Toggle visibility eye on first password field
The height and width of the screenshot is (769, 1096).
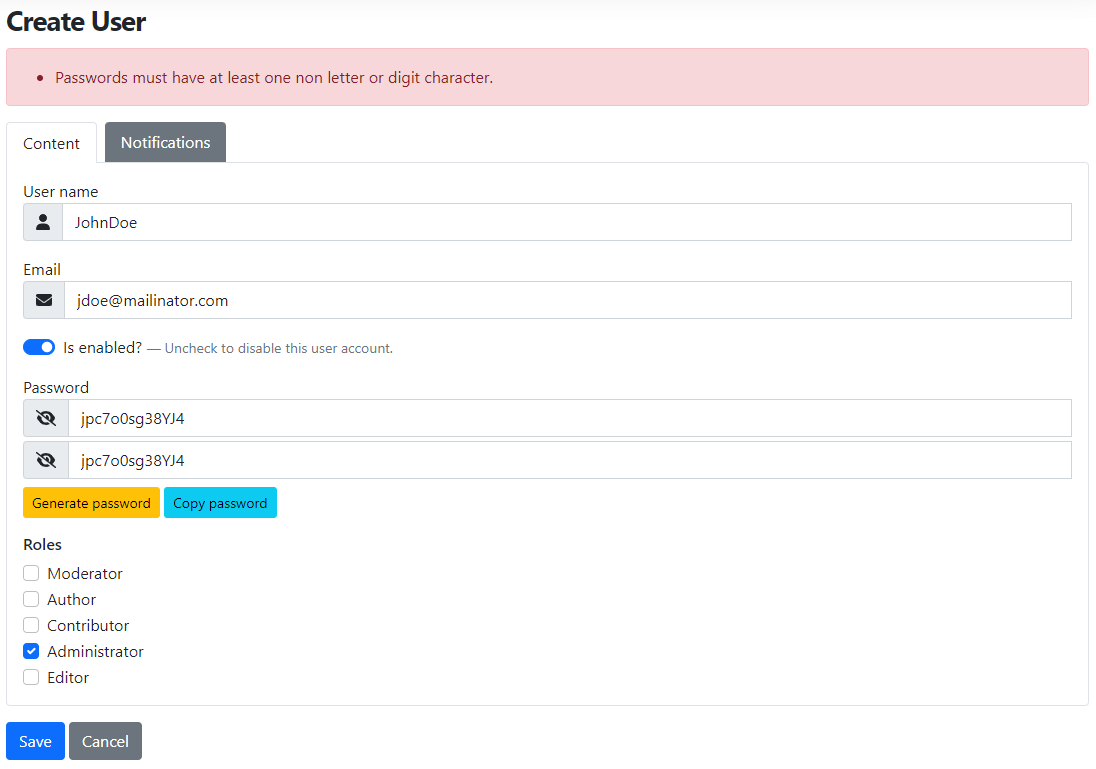point(46,418)
